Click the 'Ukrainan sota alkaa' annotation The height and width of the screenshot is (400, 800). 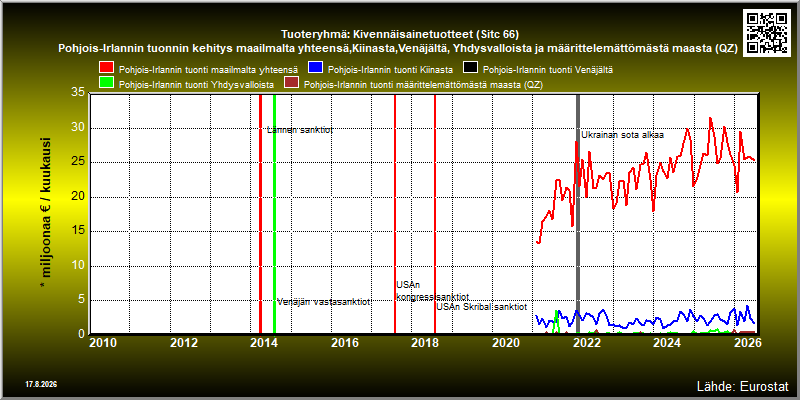pos(622,135)
